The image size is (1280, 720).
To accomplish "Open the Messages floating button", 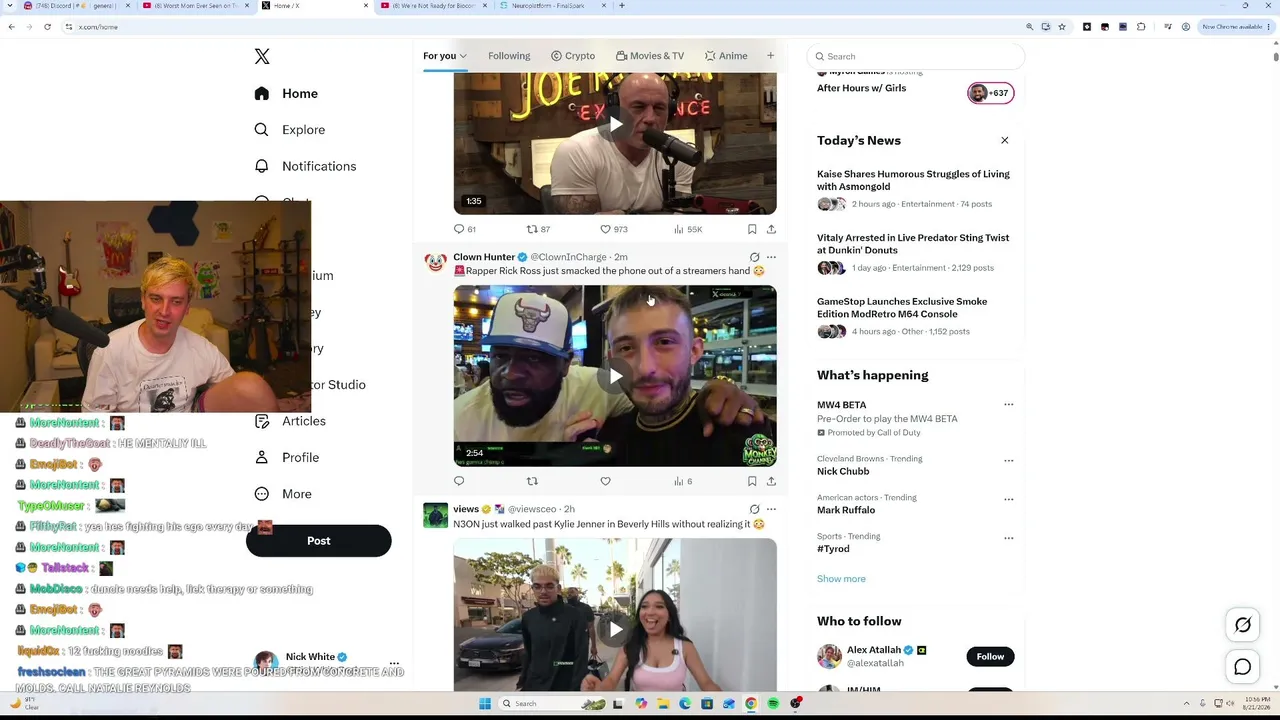I will click(1243, 667).
